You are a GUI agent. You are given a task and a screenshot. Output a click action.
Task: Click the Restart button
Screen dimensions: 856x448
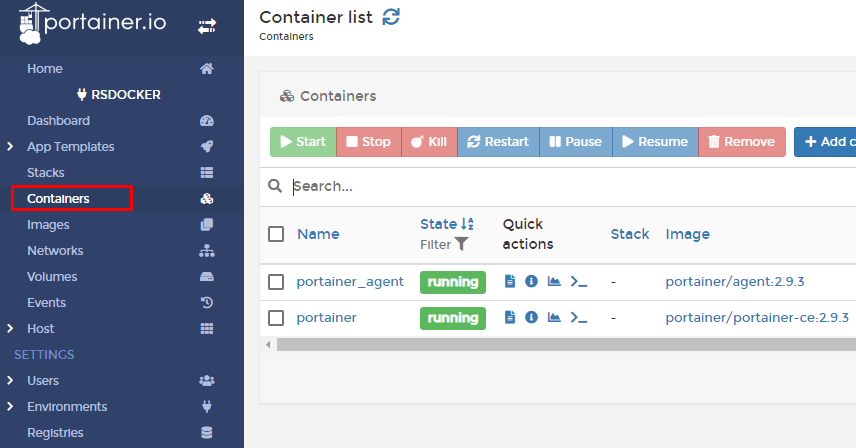[x=498, y=142]
